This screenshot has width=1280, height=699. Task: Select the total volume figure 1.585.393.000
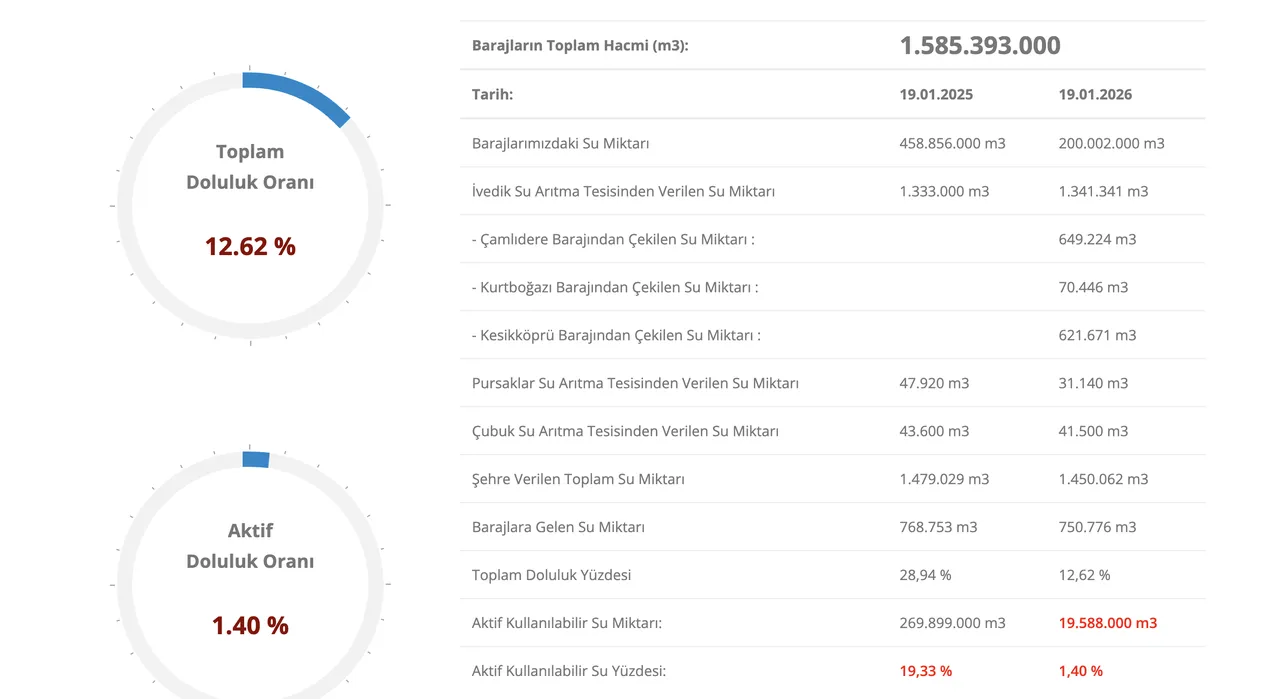[x=979, y=45]
